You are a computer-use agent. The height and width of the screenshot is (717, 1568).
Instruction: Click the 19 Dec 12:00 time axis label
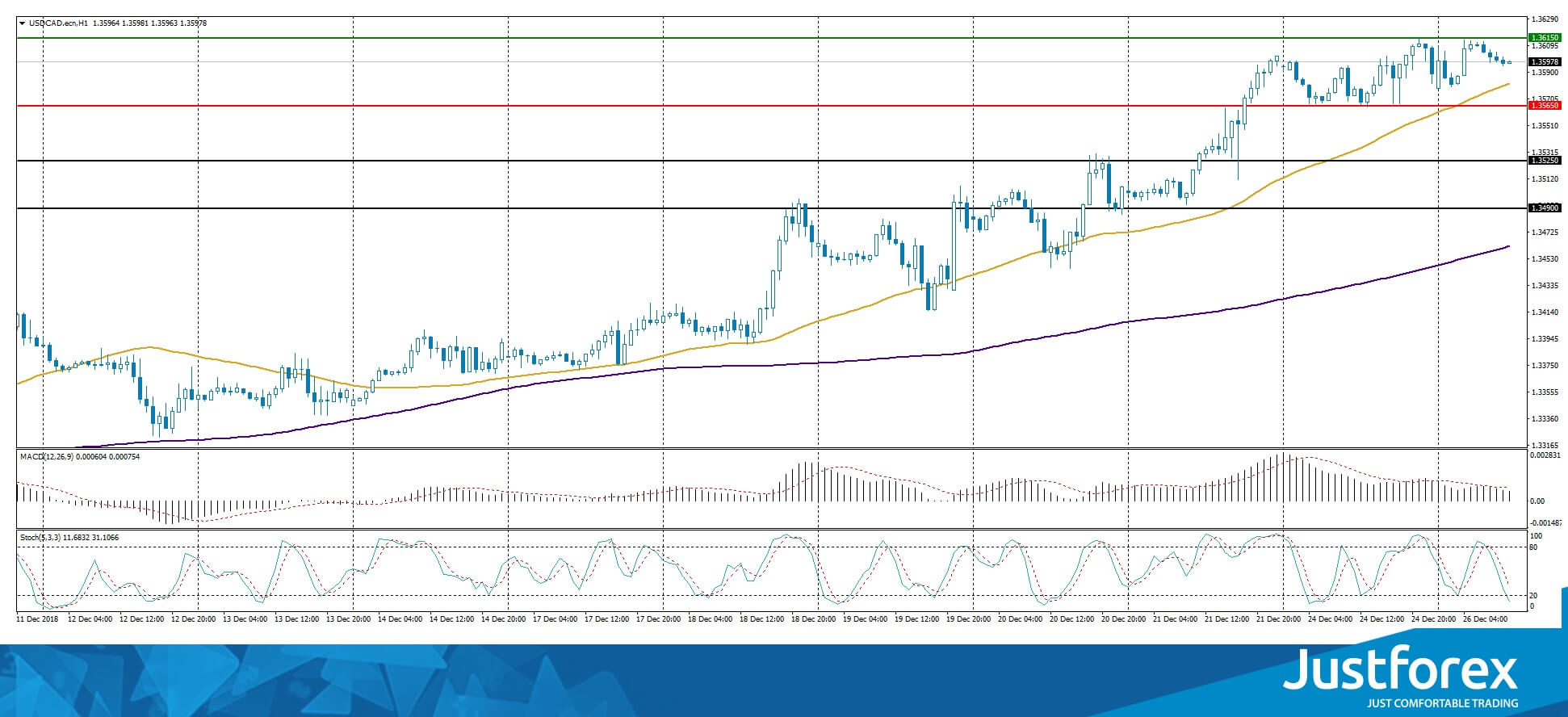916,618
